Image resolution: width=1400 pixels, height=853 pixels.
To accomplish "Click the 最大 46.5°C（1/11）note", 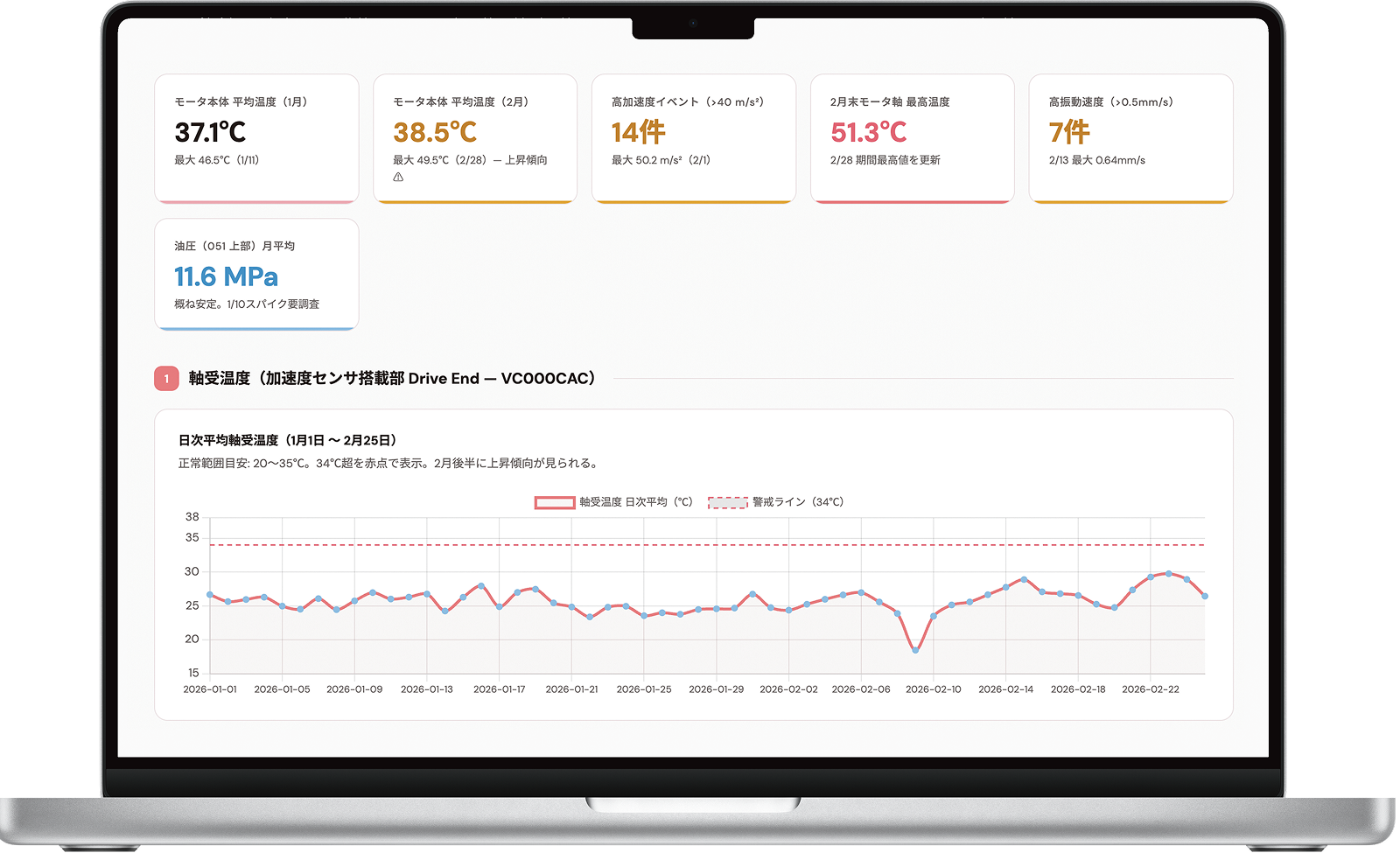I will click(217, 160).
